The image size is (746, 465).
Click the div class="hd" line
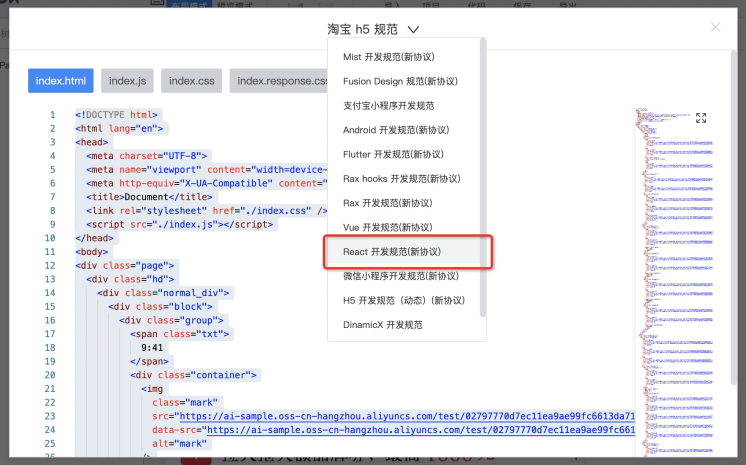[x=130, y=279]
